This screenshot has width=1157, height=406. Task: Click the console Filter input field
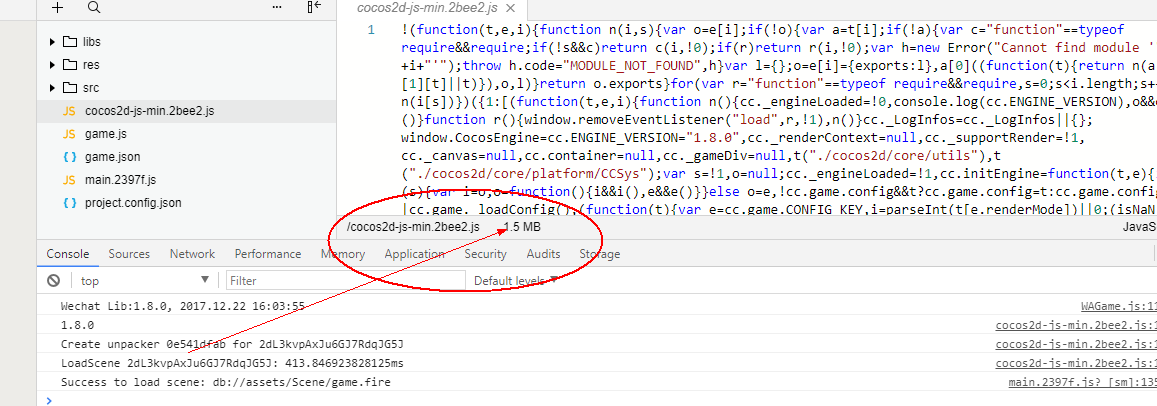coord(346,281)
